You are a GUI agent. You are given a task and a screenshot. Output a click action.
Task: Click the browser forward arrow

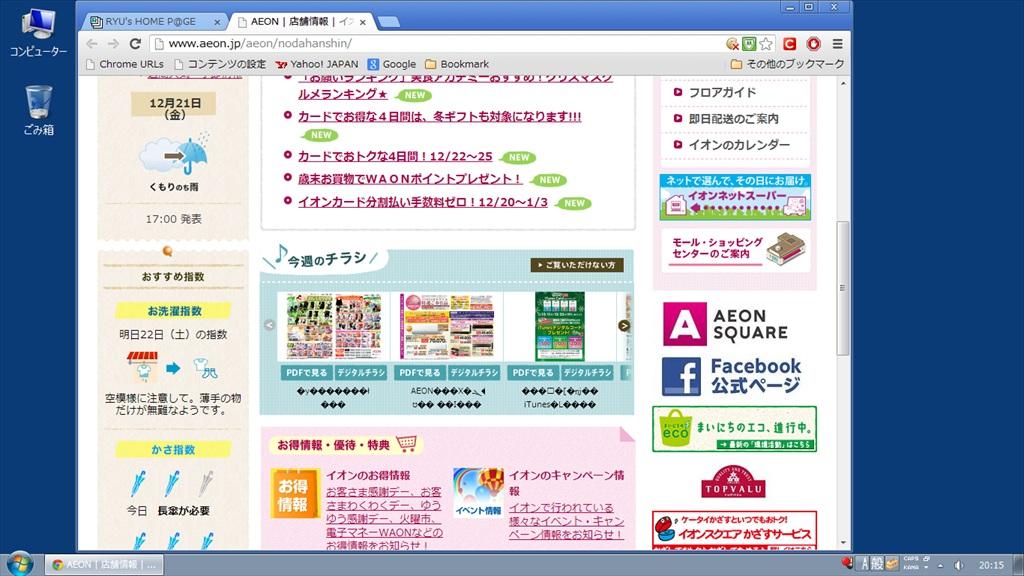pos(113,44)
